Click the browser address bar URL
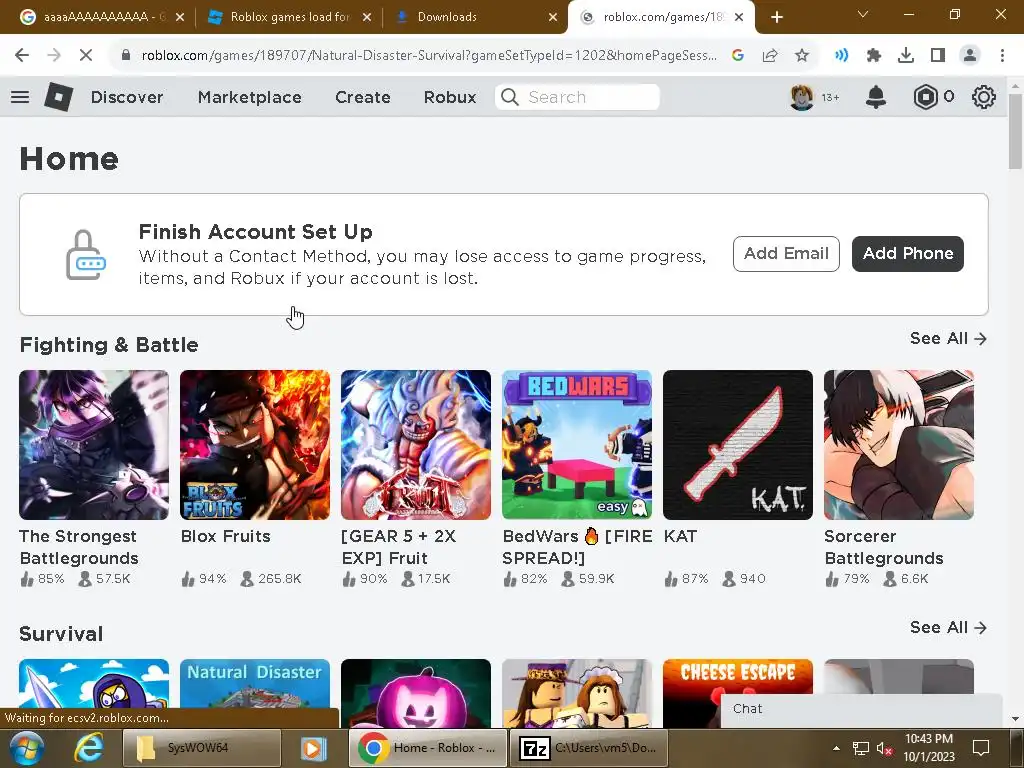This screenshot has width=1024, height=768. (x=429, y=56)
